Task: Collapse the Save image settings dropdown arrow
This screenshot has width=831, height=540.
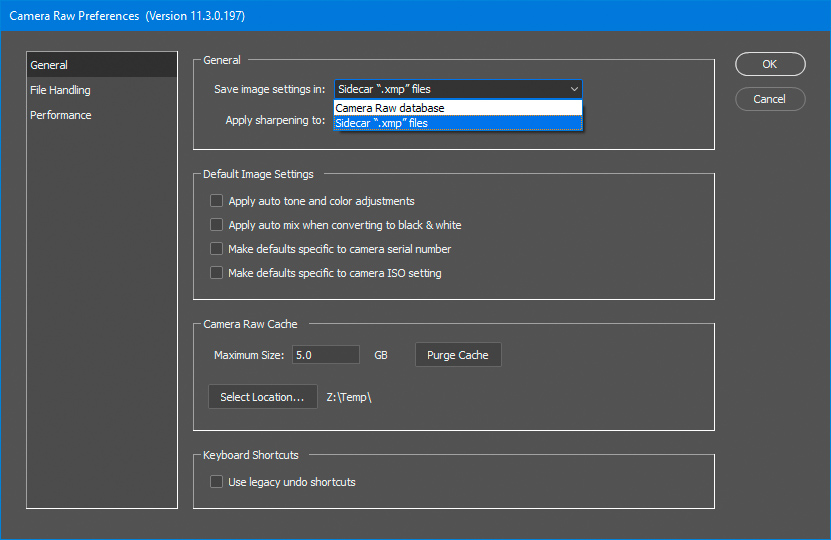Action: click(x=574, y=89)
